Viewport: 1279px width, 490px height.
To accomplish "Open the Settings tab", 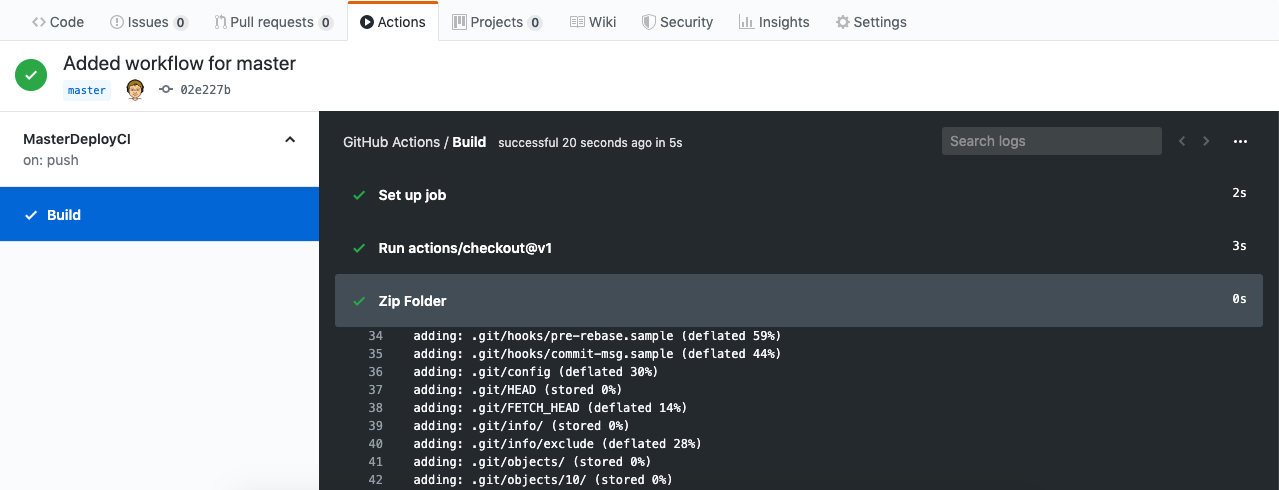I will (x=871, y=22).
